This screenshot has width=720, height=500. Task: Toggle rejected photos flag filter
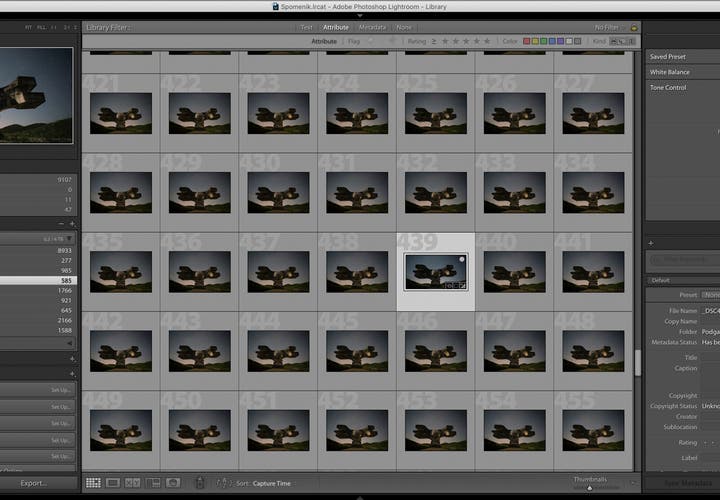[x=392, y=41]
